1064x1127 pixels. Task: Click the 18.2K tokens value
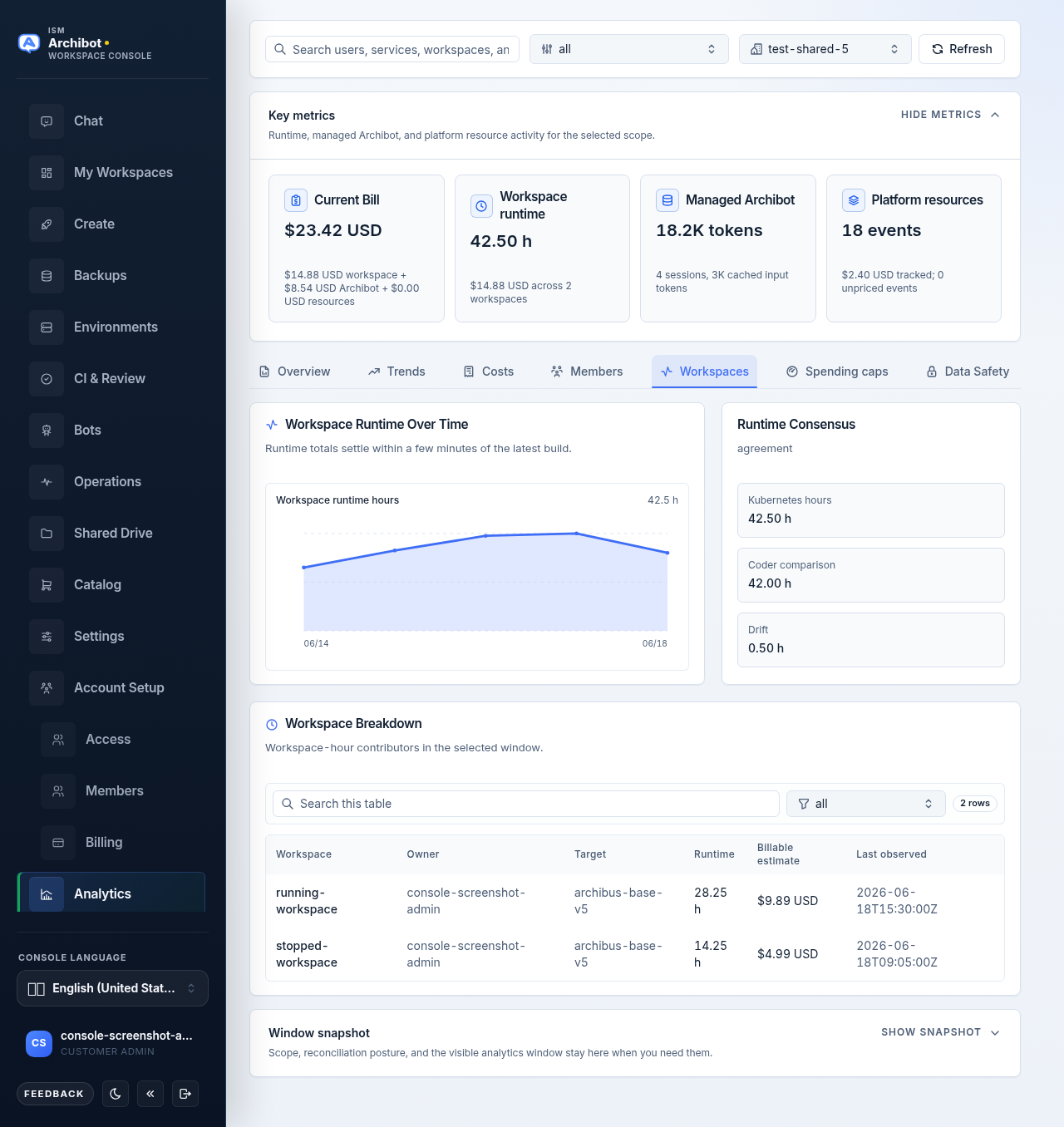point(709,230)
